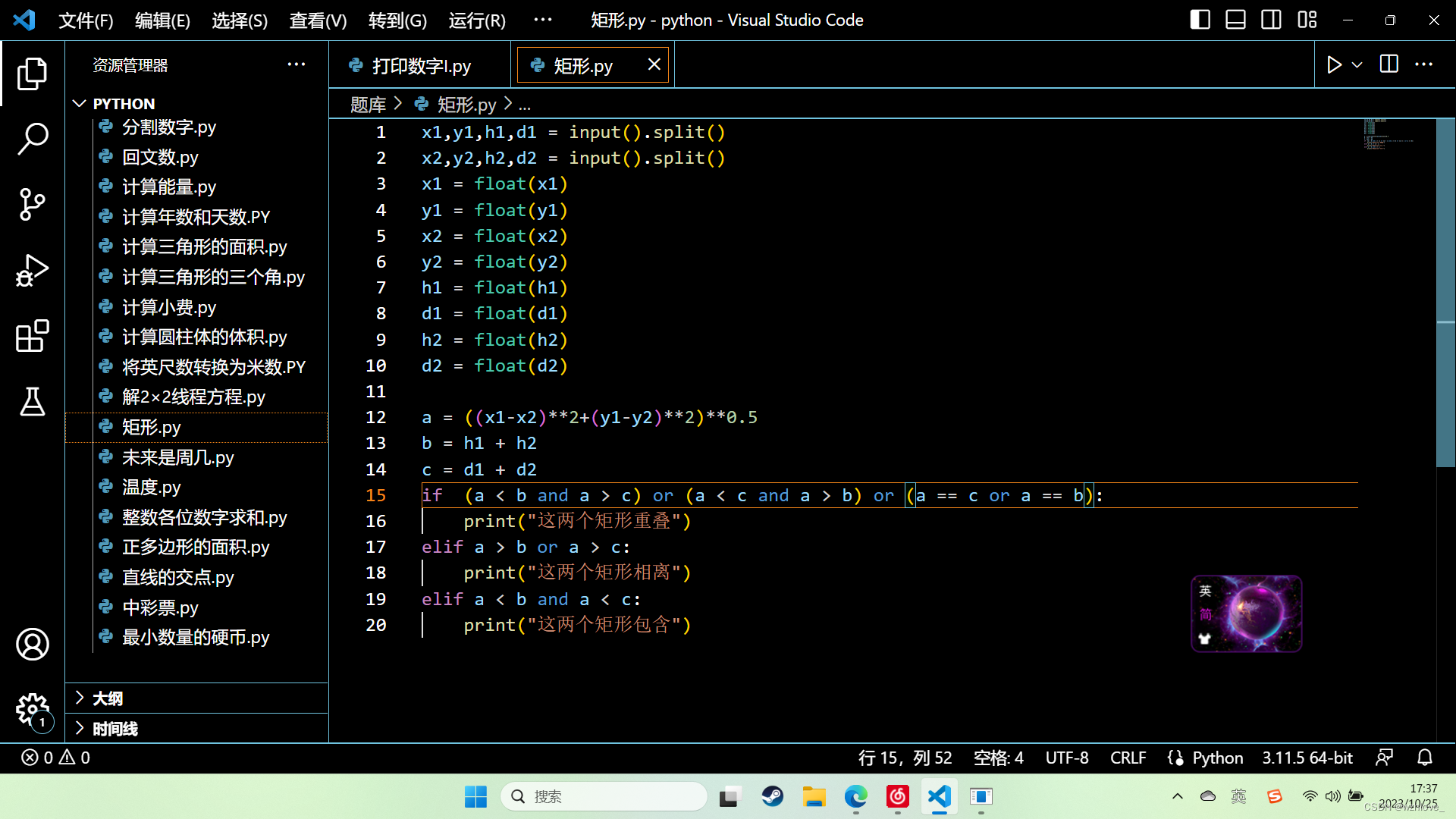Open the Accounts menu icon
1456x819 pixels.
point(32,645)
